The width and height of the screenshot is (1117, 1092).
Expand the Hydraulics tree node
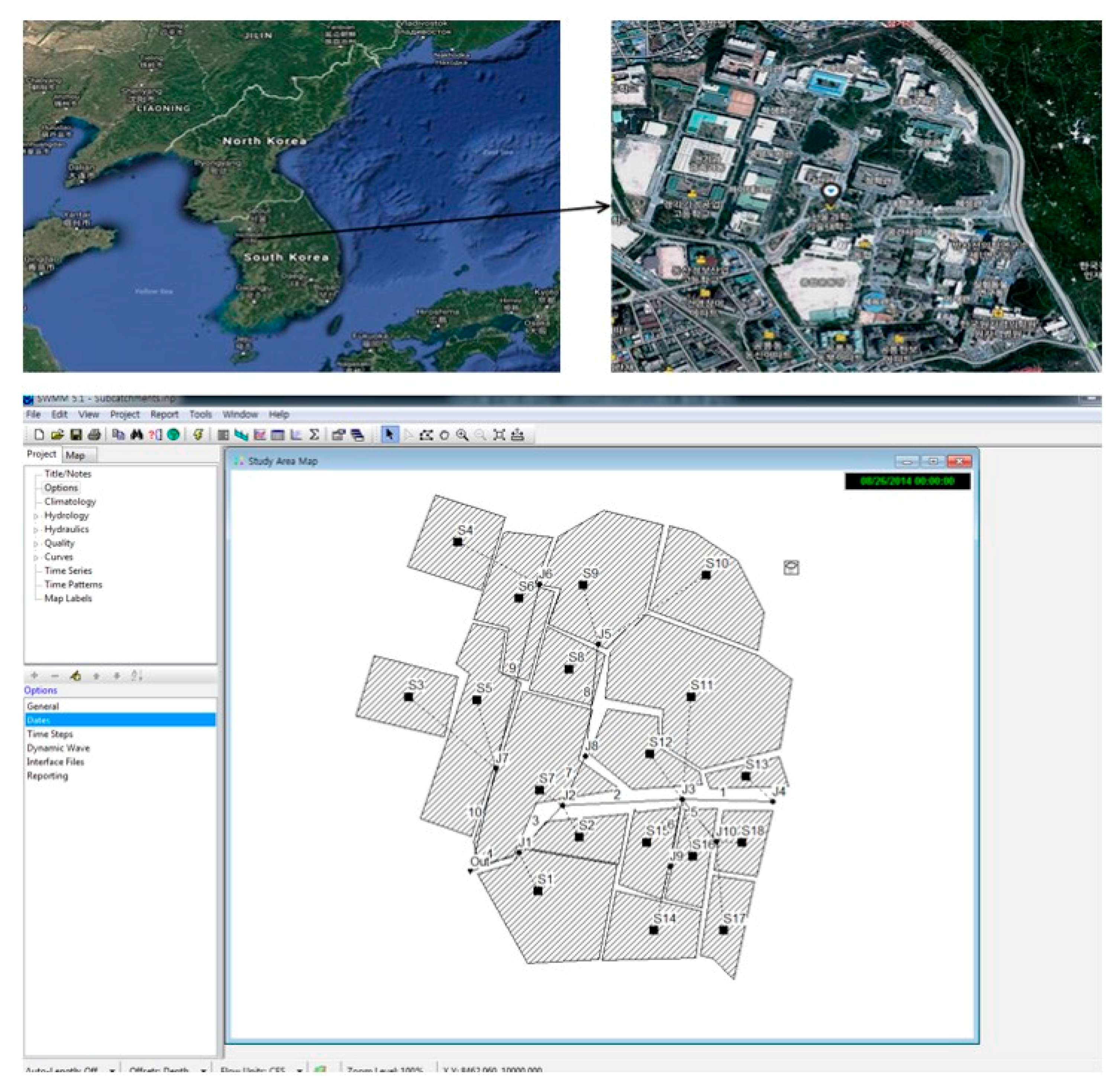tap(36, 530)
